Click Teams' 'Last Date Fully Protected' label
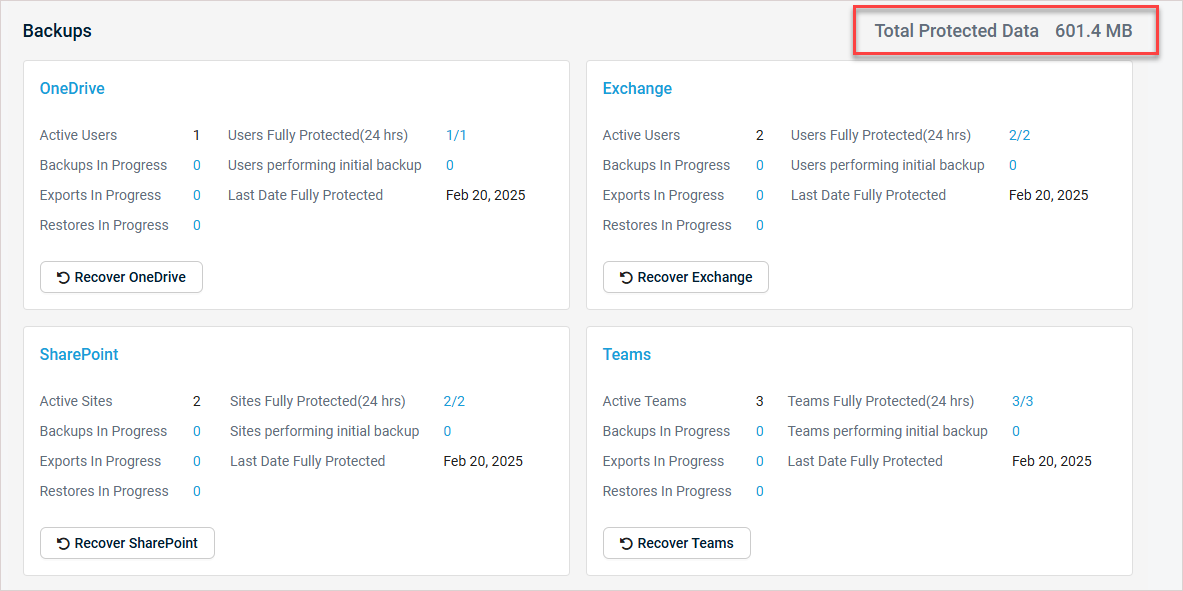This screenshot has height=591, width=1183. [x=865, y=461]
